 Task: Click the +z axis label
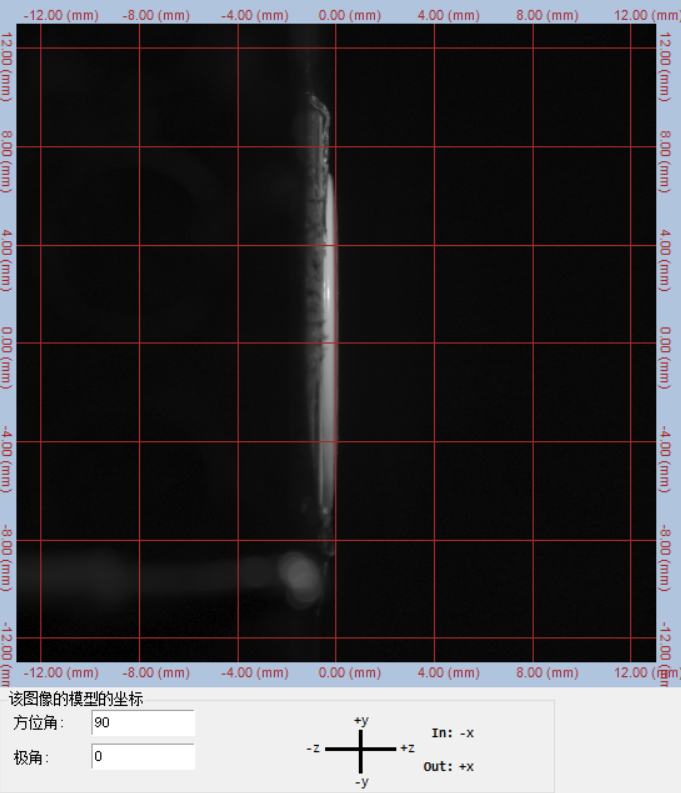tap(406, 749)
